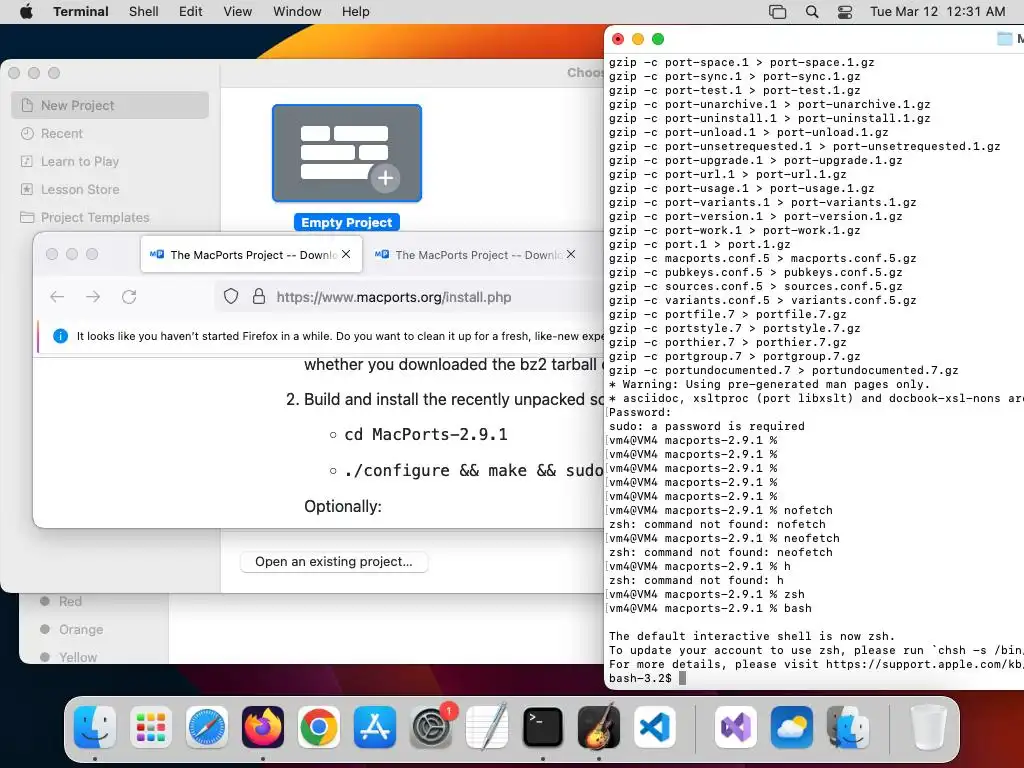The image size is (1024, 768).
Task: Open the Edit menu
Action: (x=191, y=12)
